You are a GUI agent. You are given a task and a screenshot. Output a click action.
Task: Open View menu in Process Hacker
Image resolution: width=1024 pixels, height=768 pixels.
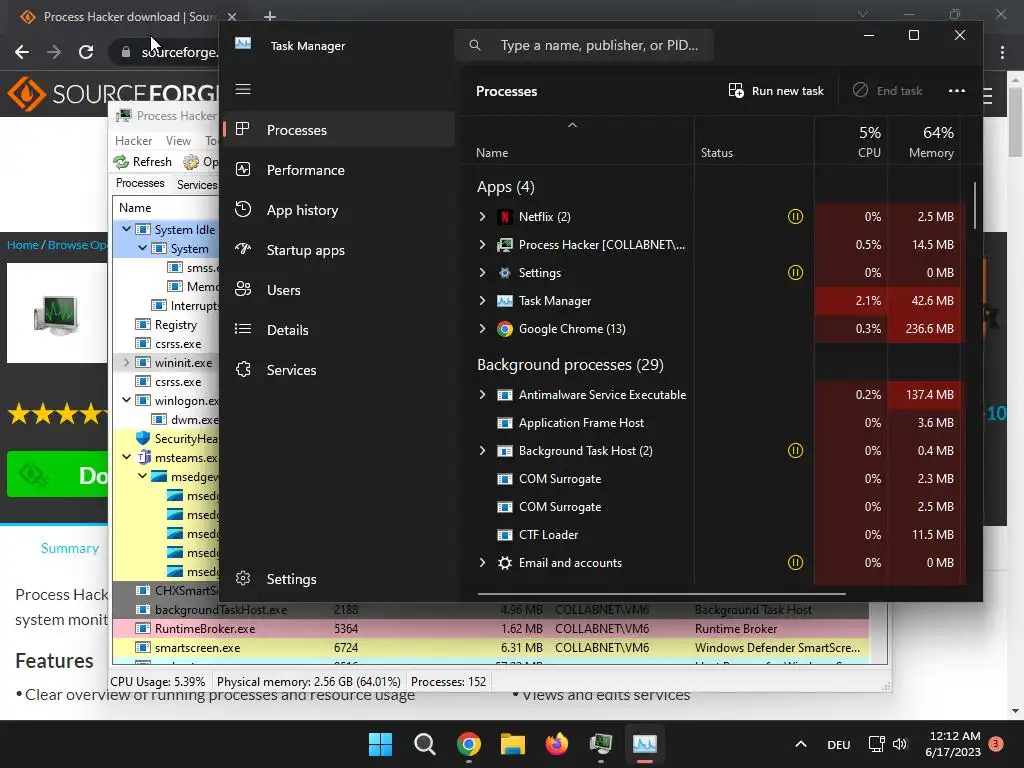pyautogui.click(x=178, y=140)
